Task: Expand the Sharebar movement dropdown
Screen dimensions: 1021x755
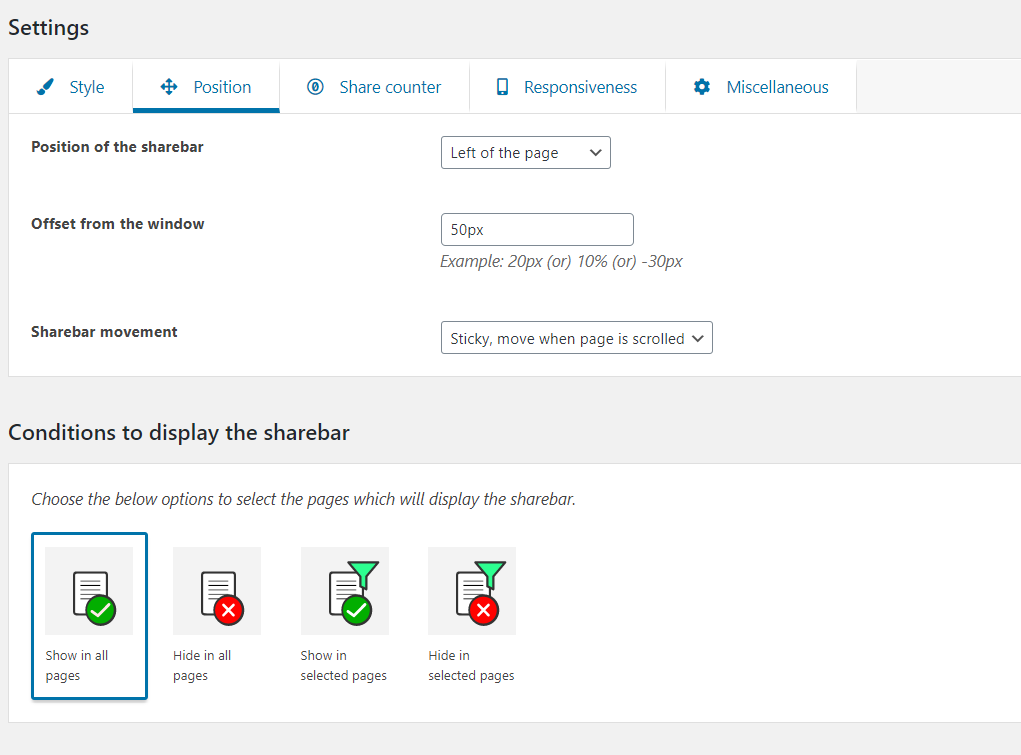Action: click(x=576, y=338)
